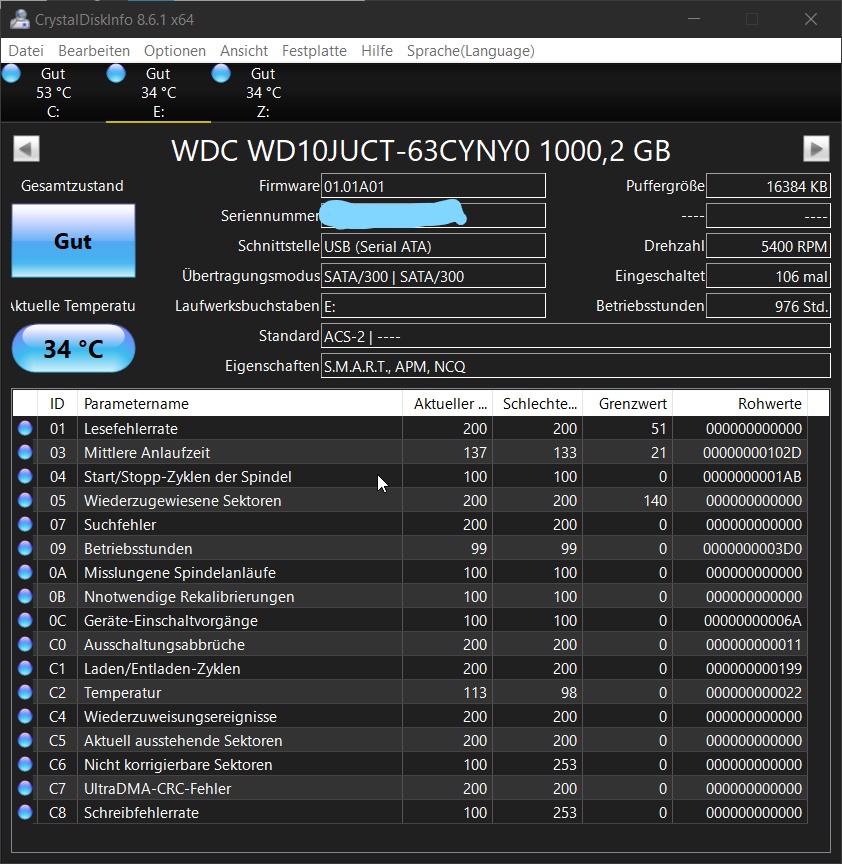The width and height of the screenshot is (842, 864).
Task: Open the Hilfe menu
Action: pyautogui.click(x=377, y=51)
